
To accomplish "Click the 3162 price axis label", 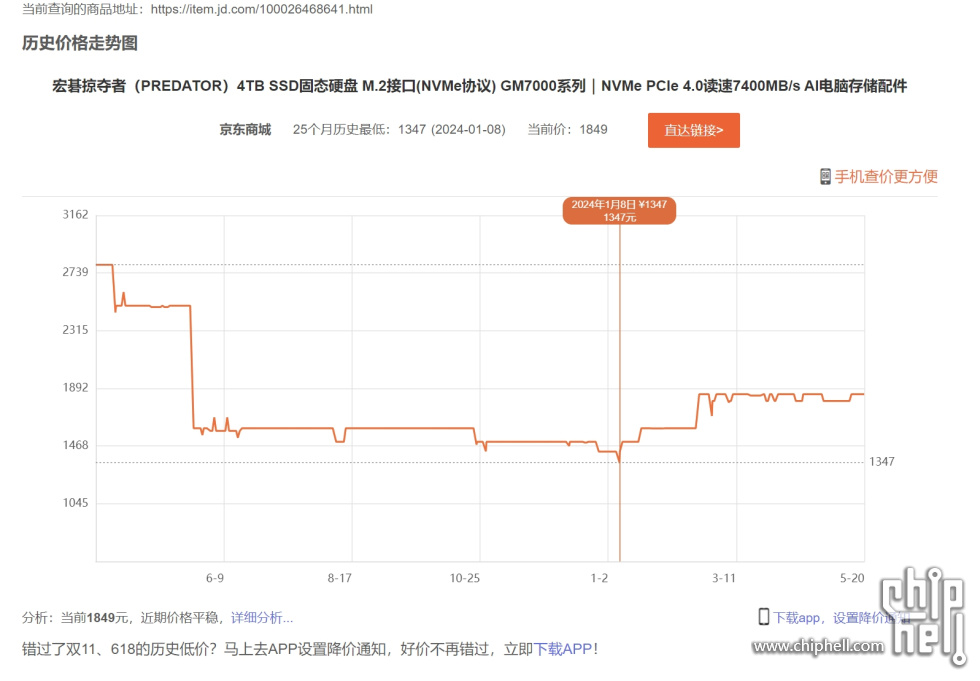I will [x=76, y=214].
